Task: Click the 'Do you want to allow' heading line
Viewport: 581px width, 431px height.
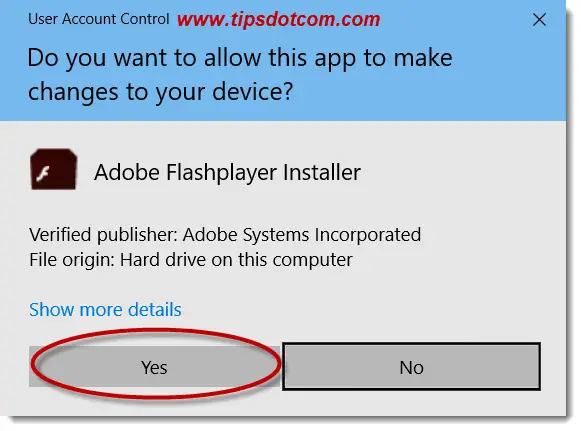Action: (240, 59)
